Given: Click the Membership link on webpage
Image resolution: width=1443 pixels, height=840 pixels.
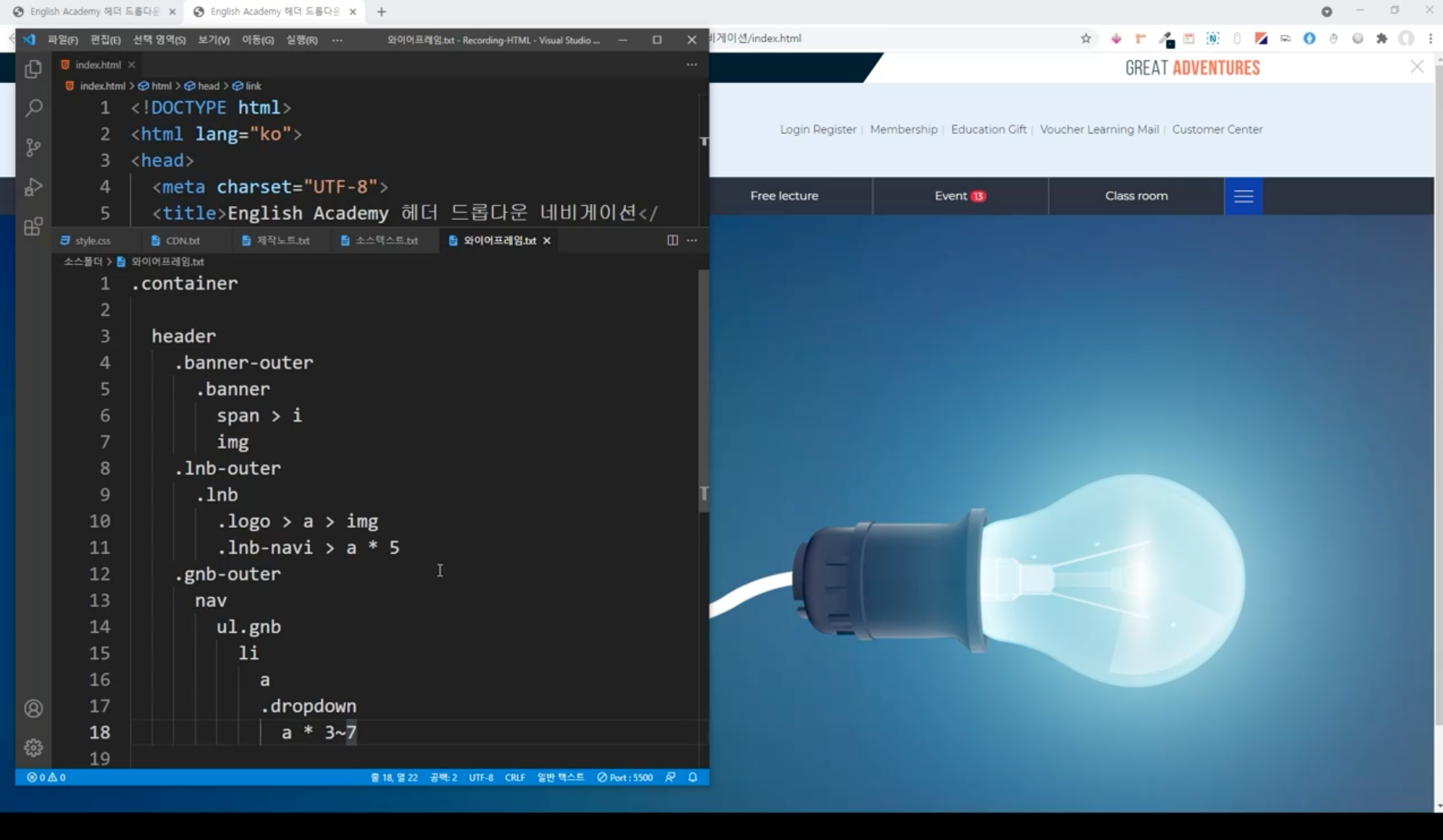Looking at the screenshot, I should coord(903,129).
